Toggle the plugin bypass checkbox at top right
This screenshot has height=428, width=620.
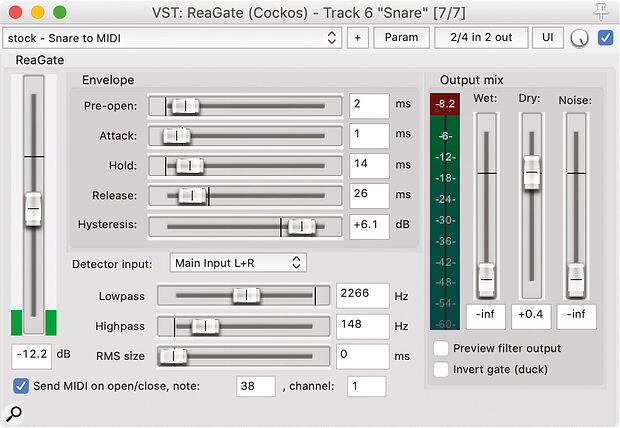click(x=605, y=38)
